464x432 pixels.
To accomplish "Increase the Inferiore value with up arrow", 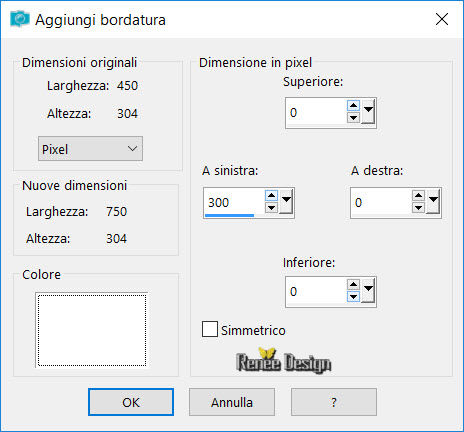I will (x=353, y=285).
